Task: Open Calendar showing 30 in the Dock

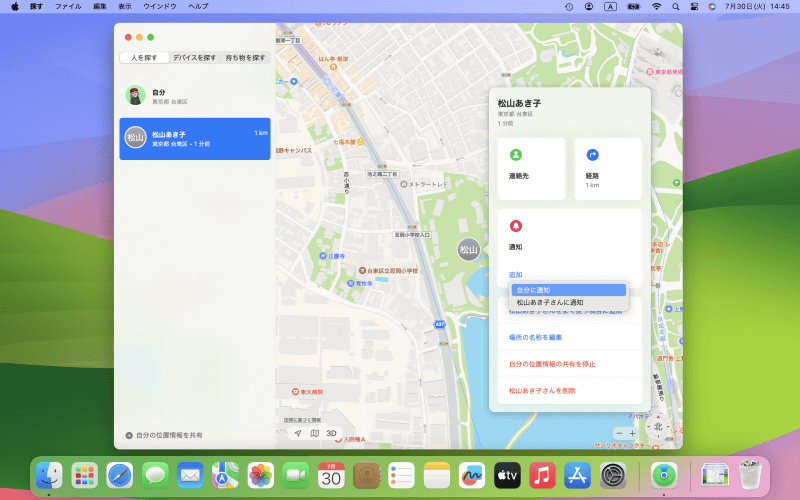Action: 331,476
